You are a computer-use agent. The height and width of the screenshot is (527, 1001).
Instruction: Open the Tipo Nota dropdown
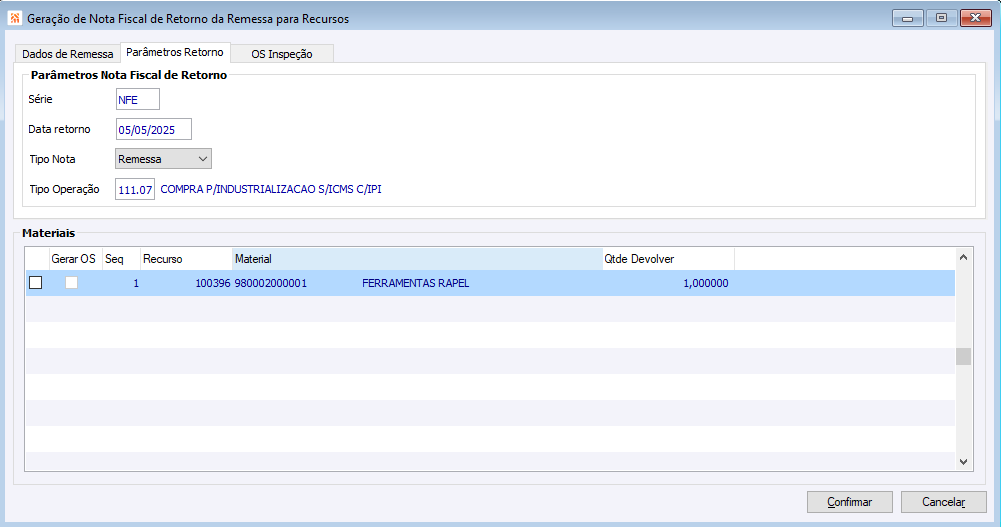click(x=163, y=159)
